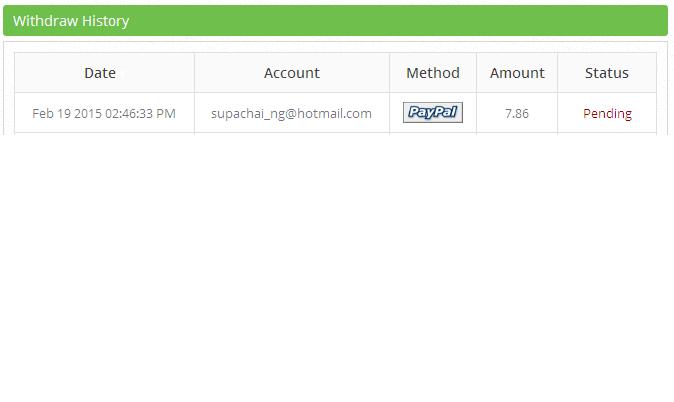Click the PayPal logo in the Method column

coord(433,113)
